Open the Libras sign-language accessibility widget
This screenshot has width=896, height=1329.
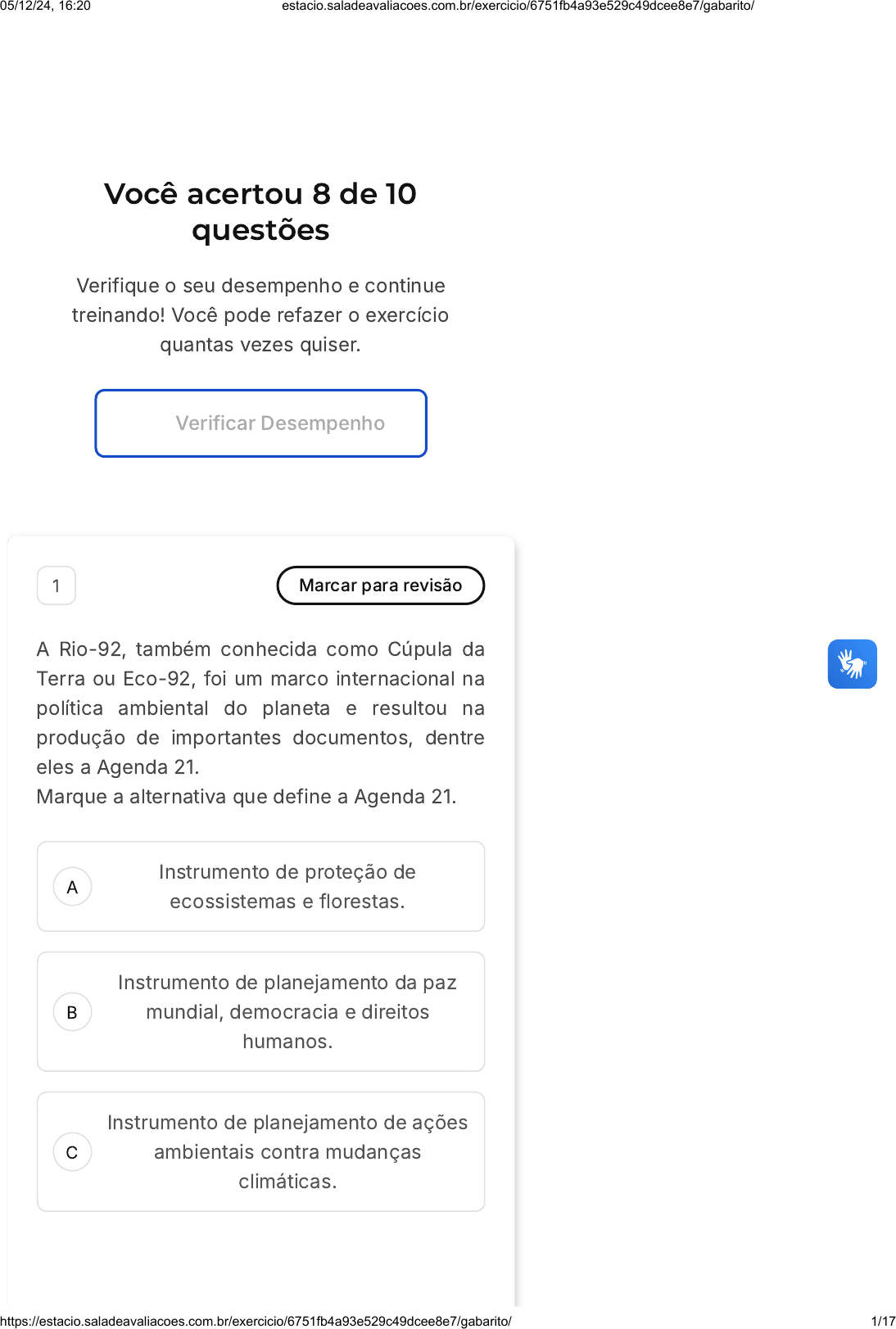[852, 664]
